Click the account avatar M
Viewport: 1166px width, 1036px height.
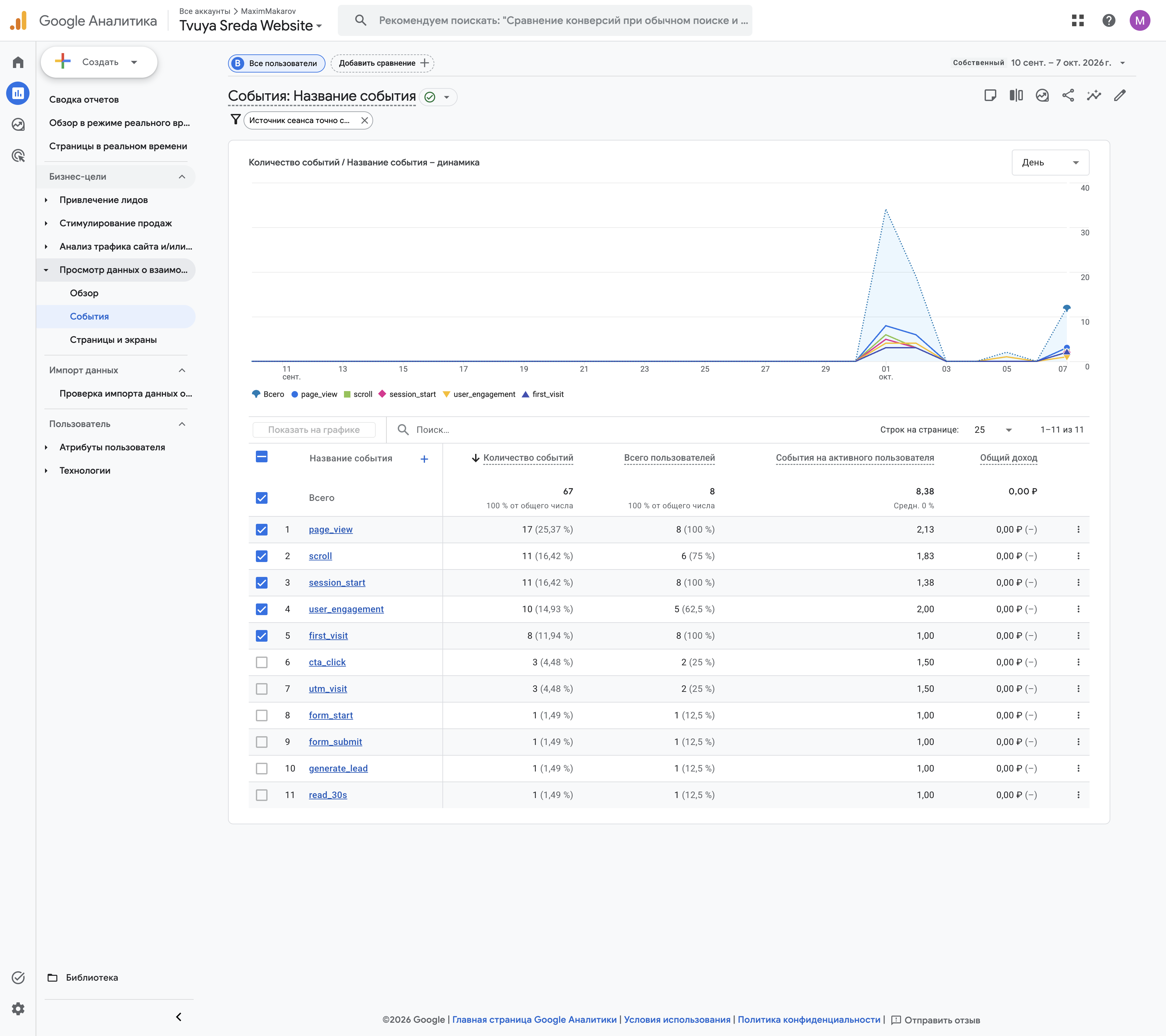click(x=1140, y=20)
